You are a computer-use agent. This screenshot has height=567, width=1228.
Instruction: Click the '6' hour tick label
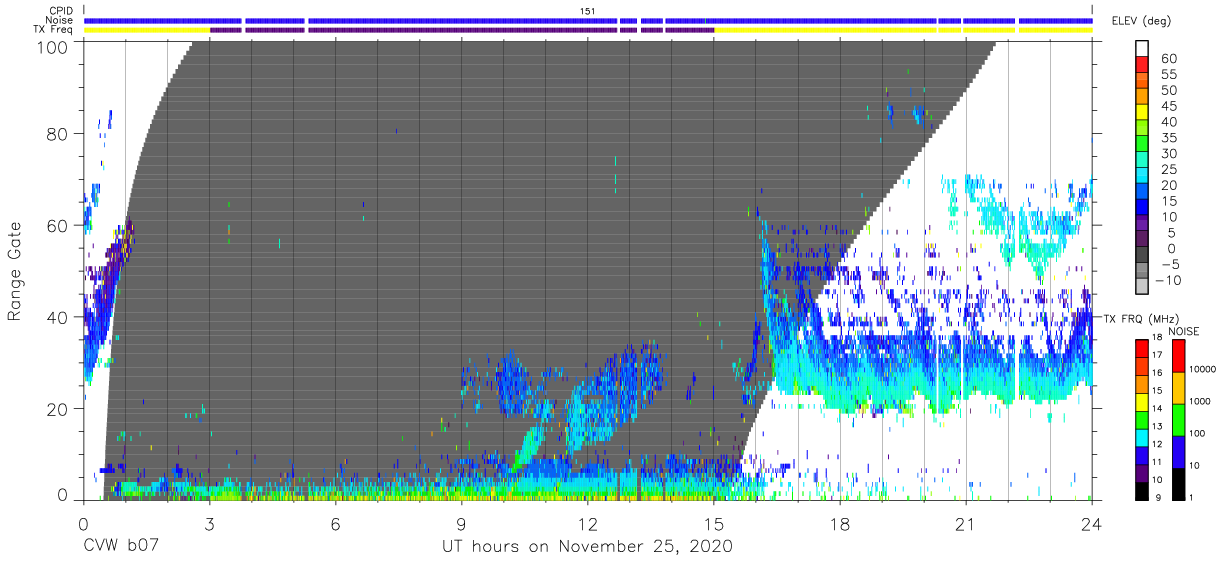tap(335, 523)
